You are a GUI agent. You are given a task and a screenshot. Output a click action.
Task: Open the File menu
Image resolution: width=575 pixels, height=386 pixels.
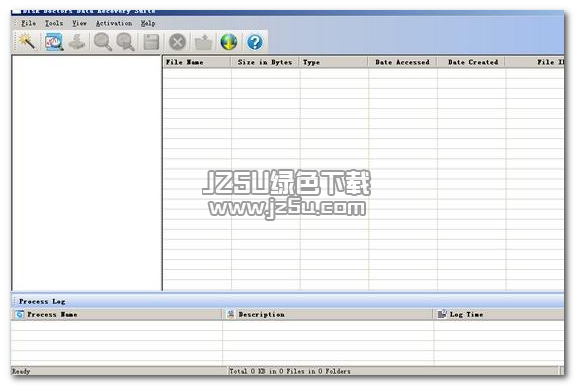28,23
